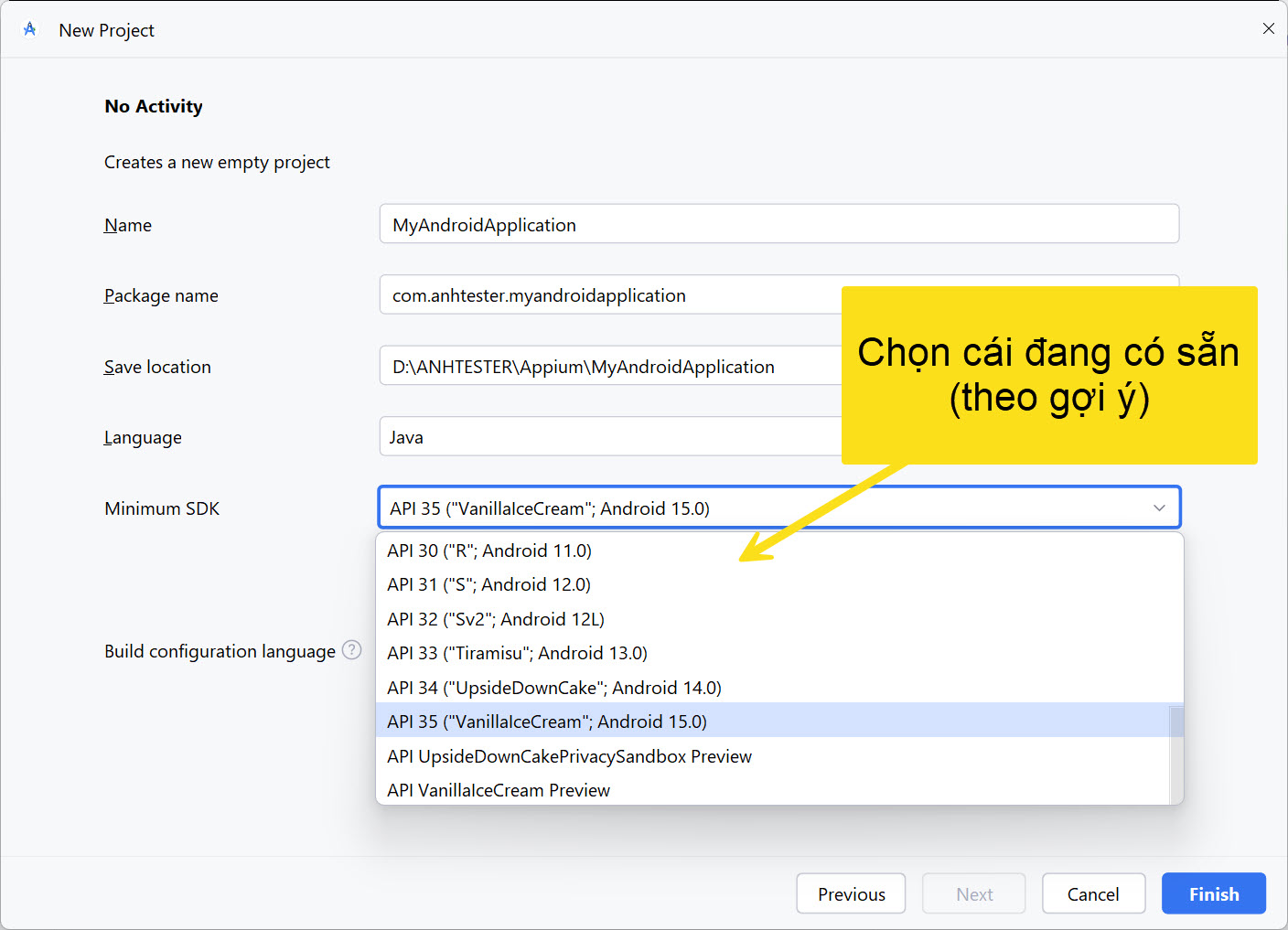
Task: Select API UpsideDownCakePrivacySandbox Preview option
Action: 773,756
